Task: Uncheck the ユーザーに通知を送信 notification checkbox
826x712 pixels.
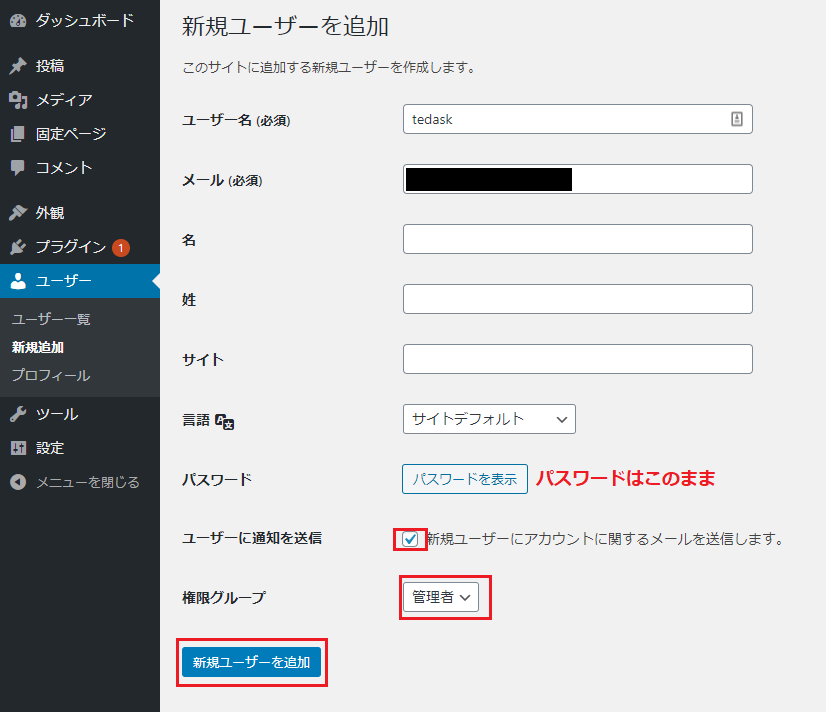Action: 411,537
